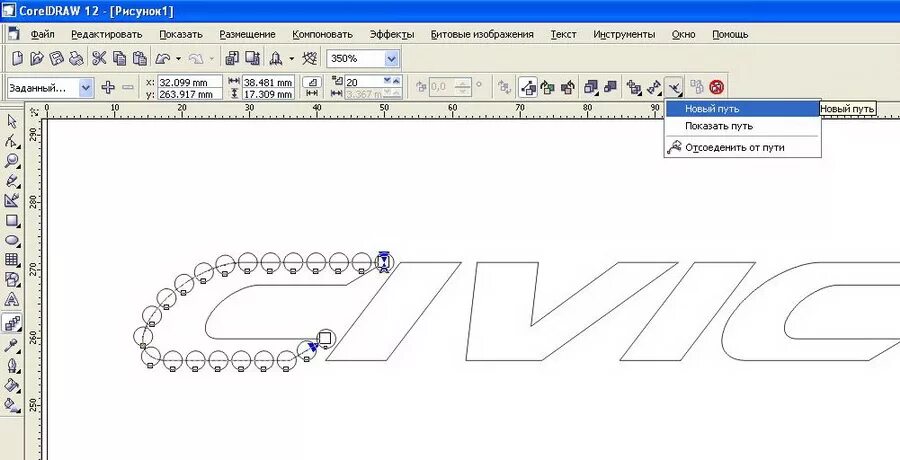Open the Редактировать menu
This screenshot has width=900, height=460.
[107, 34]
